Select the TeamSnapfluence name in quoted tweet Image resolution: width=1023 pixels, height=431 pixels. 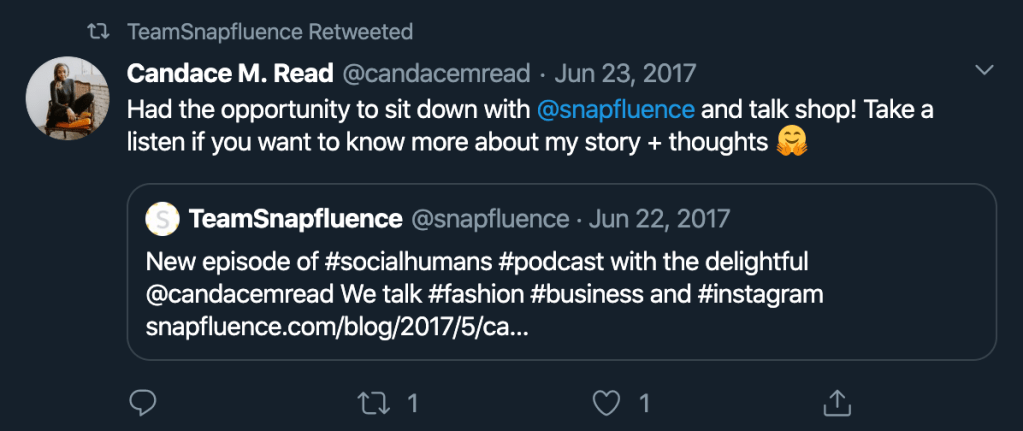coord(295,218)
